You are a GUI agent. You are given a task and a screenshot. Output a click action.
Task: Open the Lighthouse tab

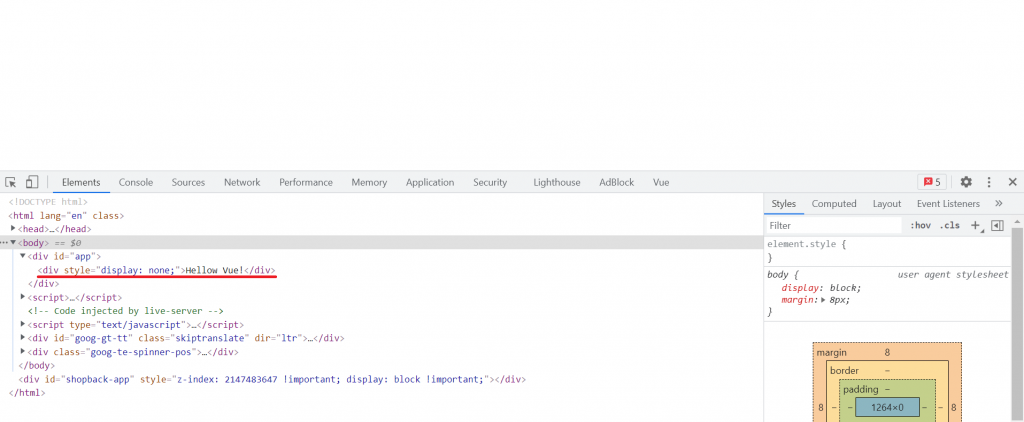556,182
